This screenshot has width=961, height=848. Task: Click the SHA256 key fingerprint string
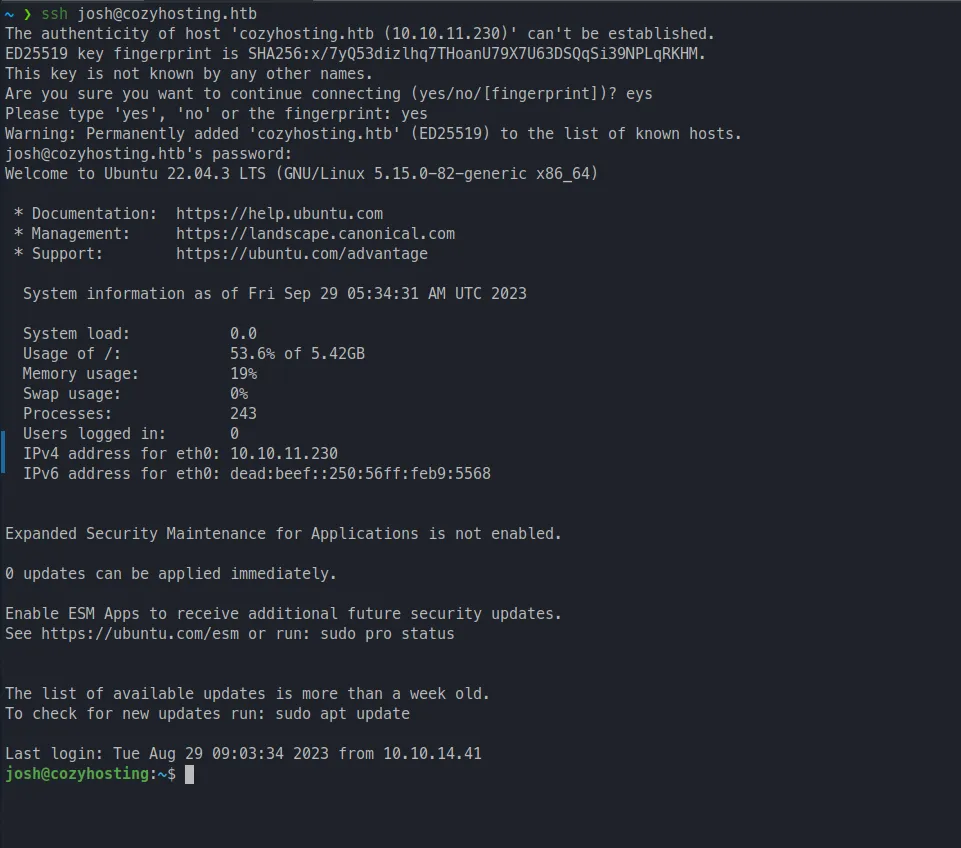[x=477, y=54]
